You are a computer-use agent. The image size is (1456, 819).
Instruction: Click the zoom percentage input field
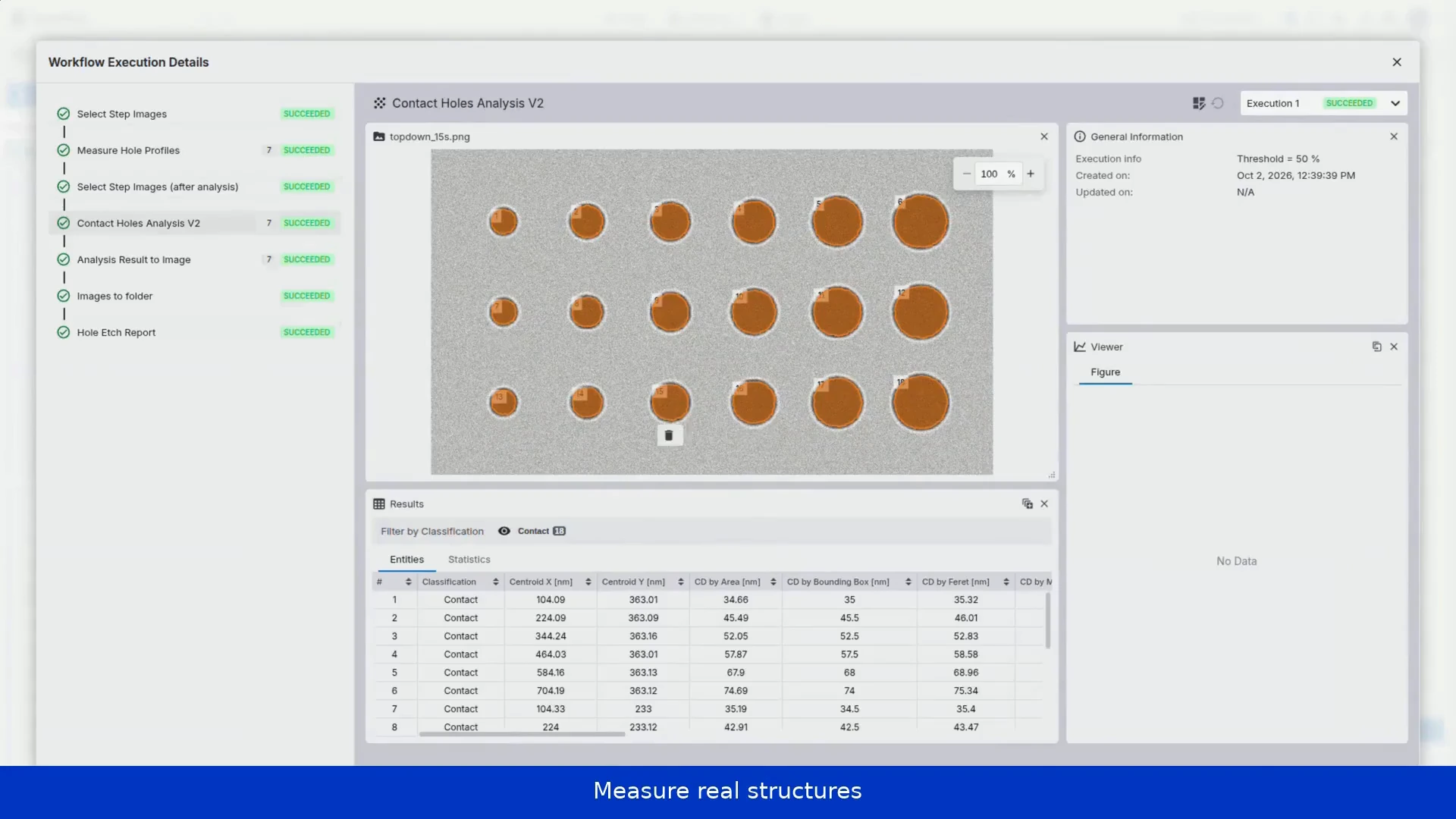(998, 174)
